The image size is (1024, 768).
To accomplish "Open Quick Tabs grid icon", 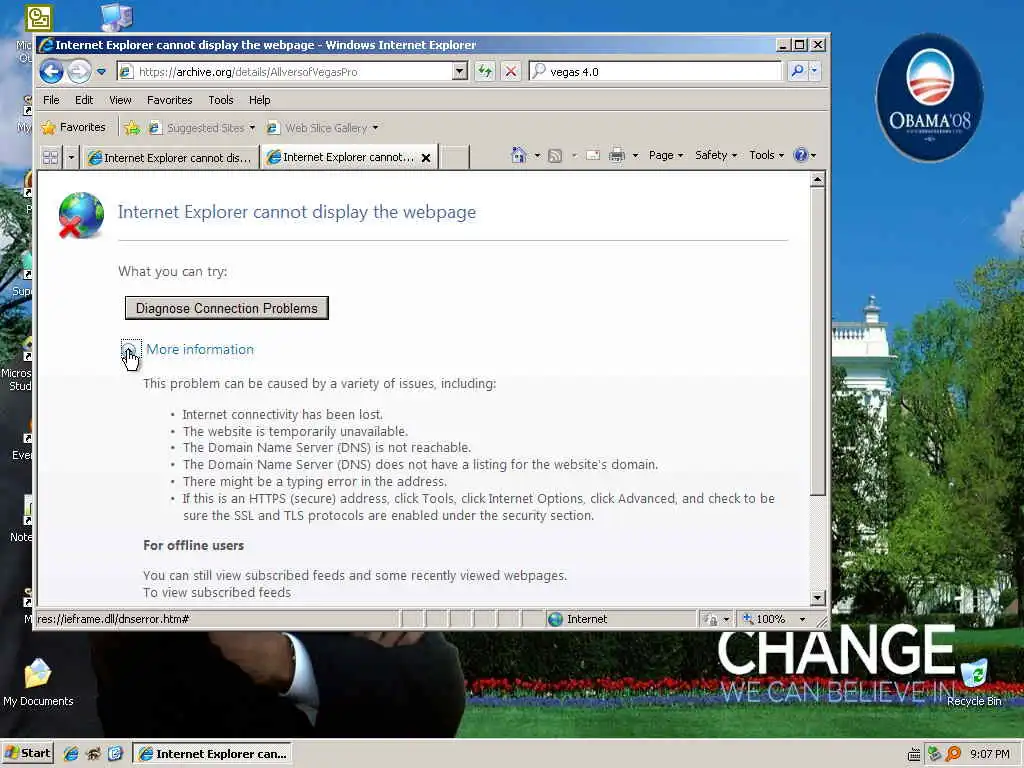I will (x=50, y=157).
